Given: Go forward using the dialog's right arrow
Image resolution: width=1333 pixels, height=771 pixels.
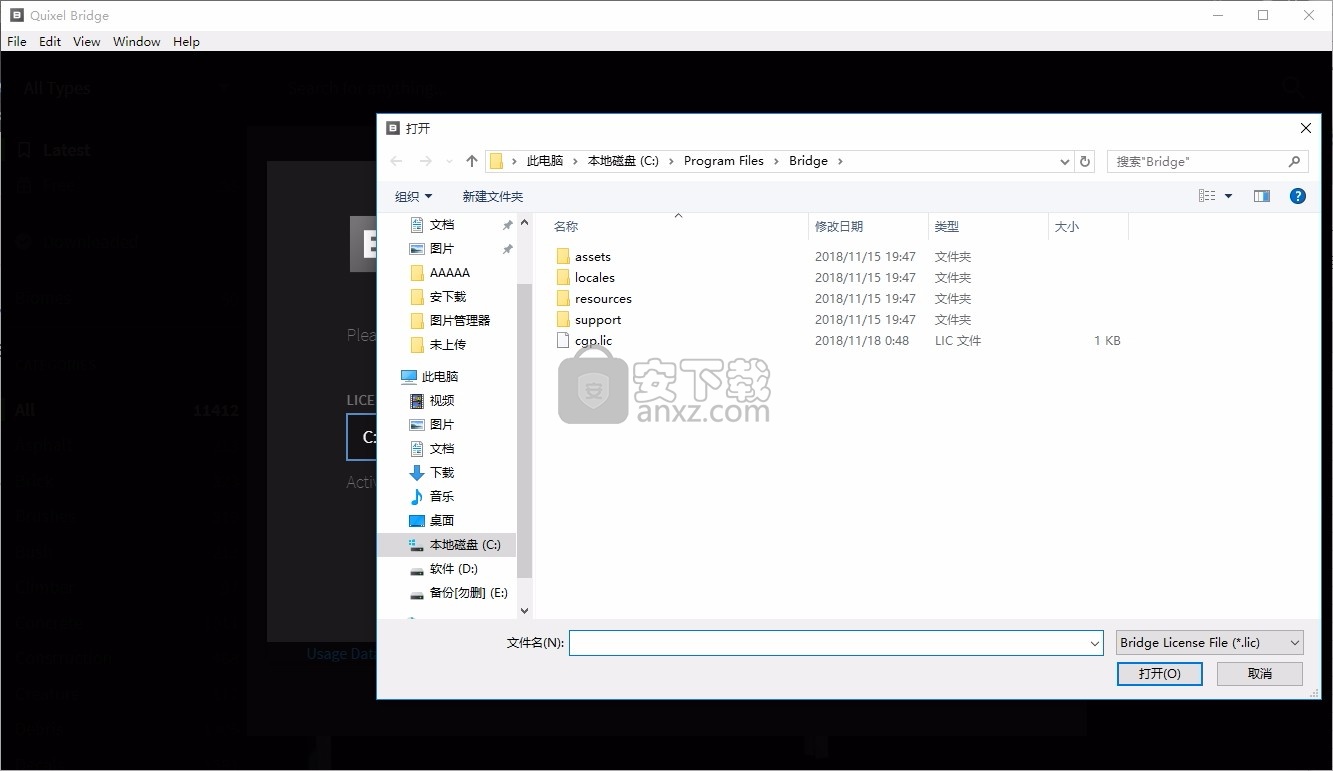Looking at the screenshot, I should tap(426, 161).
